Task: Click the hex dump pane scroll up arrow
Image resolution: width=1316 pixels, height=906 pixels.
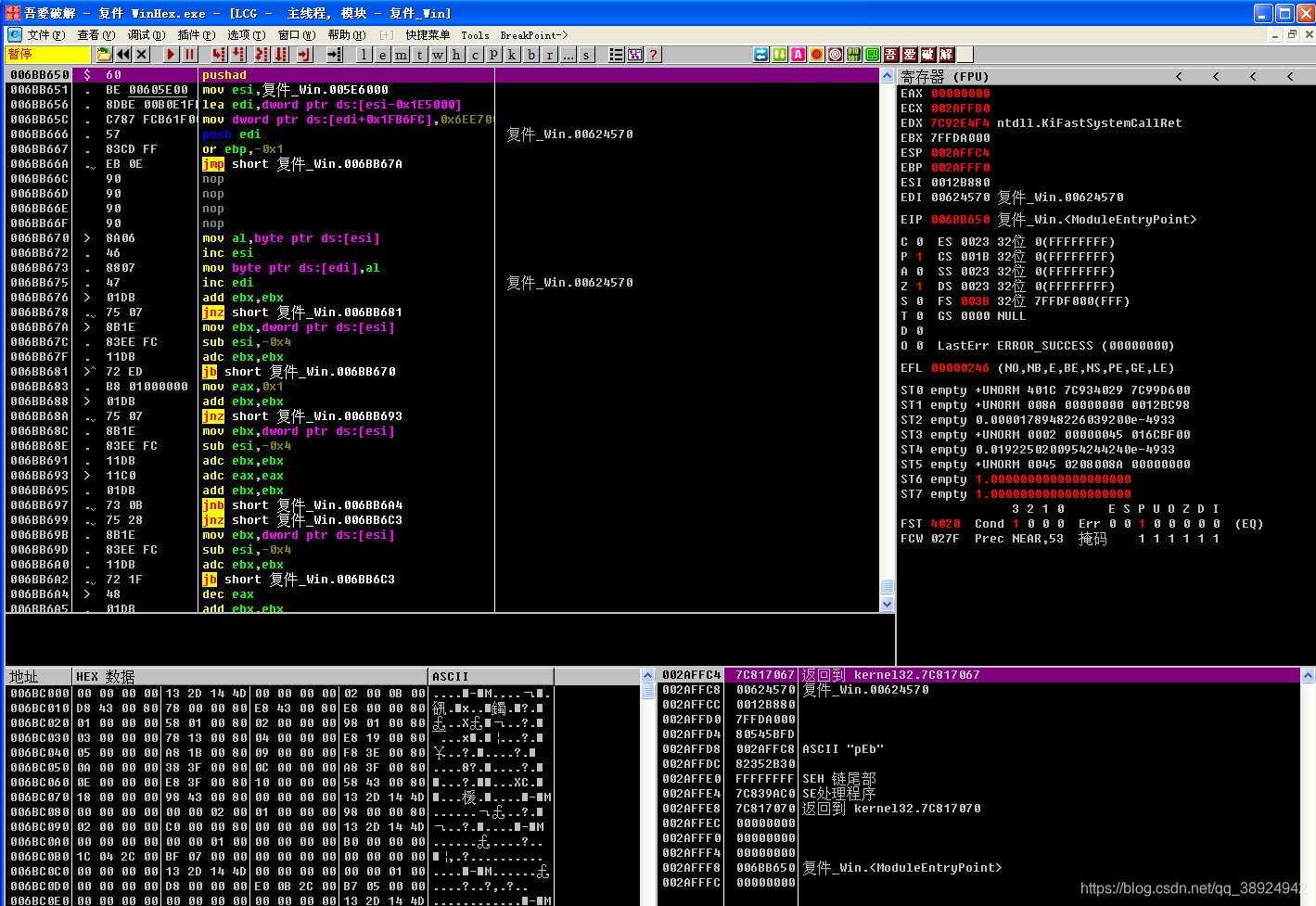Action: click(x=647, y=677)
